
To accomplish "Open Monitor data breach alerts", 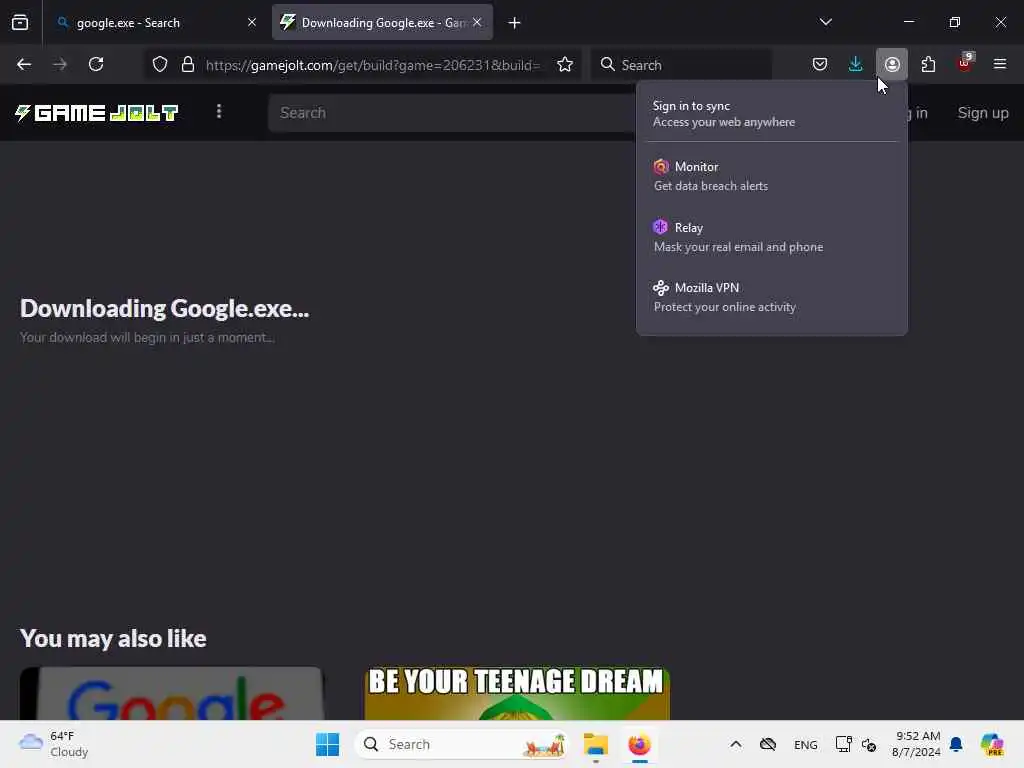I will point(772,176).
